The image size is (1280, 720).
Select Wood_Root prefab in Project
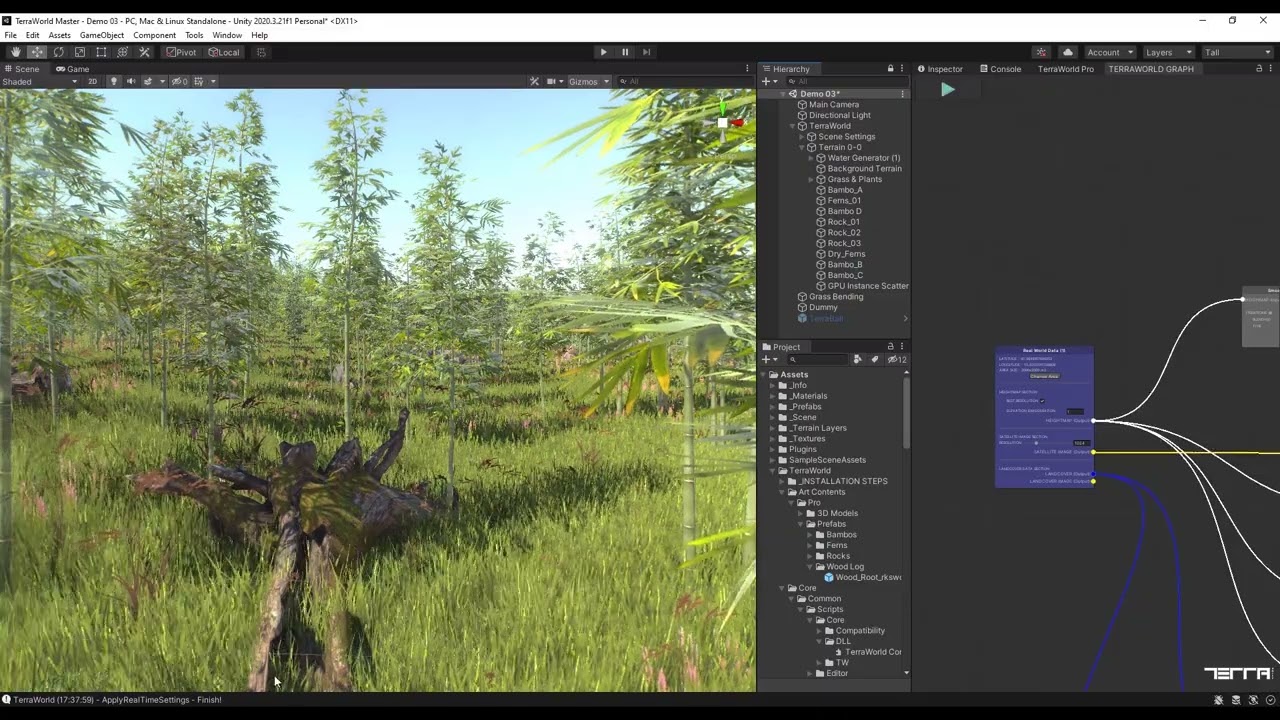tap(862, 577)
